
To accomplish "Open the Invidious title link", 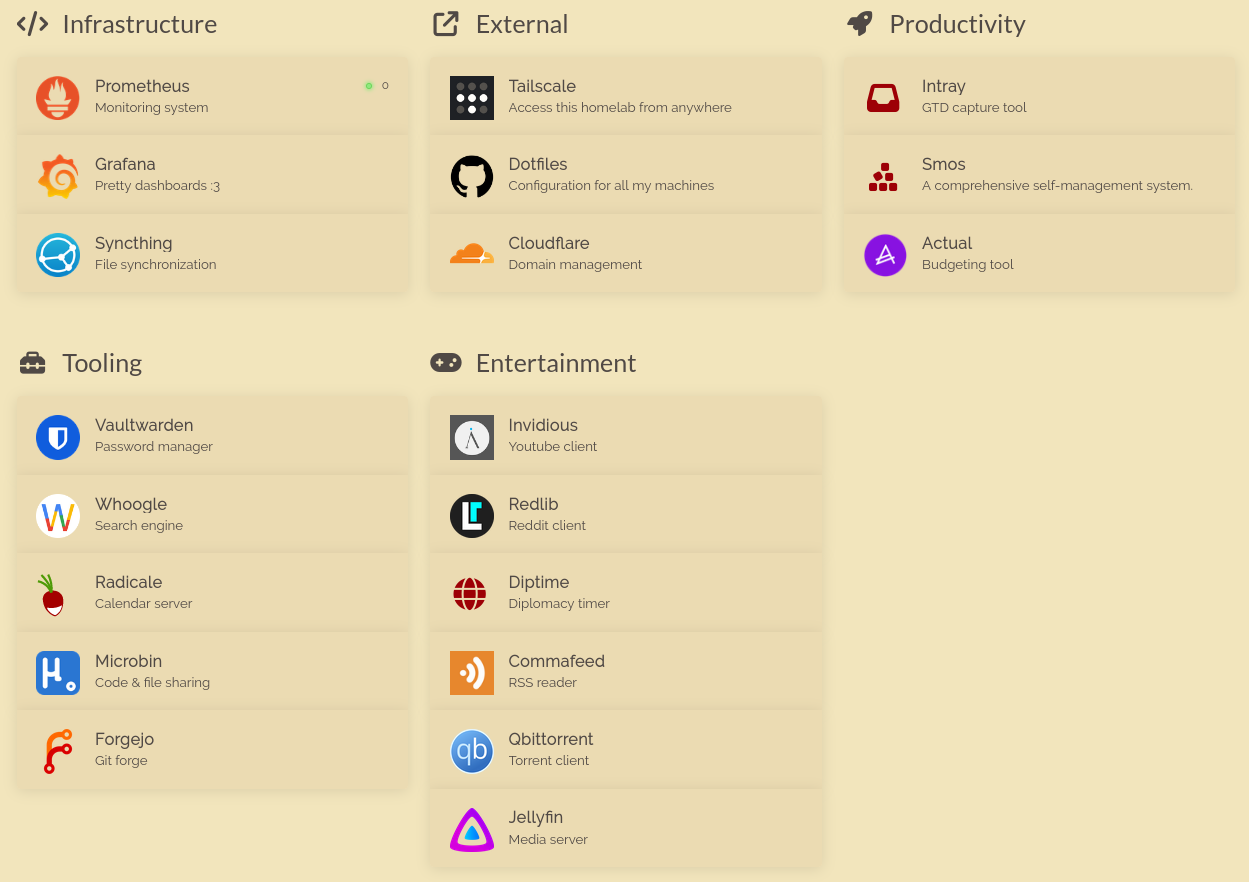I will (543, 425).
